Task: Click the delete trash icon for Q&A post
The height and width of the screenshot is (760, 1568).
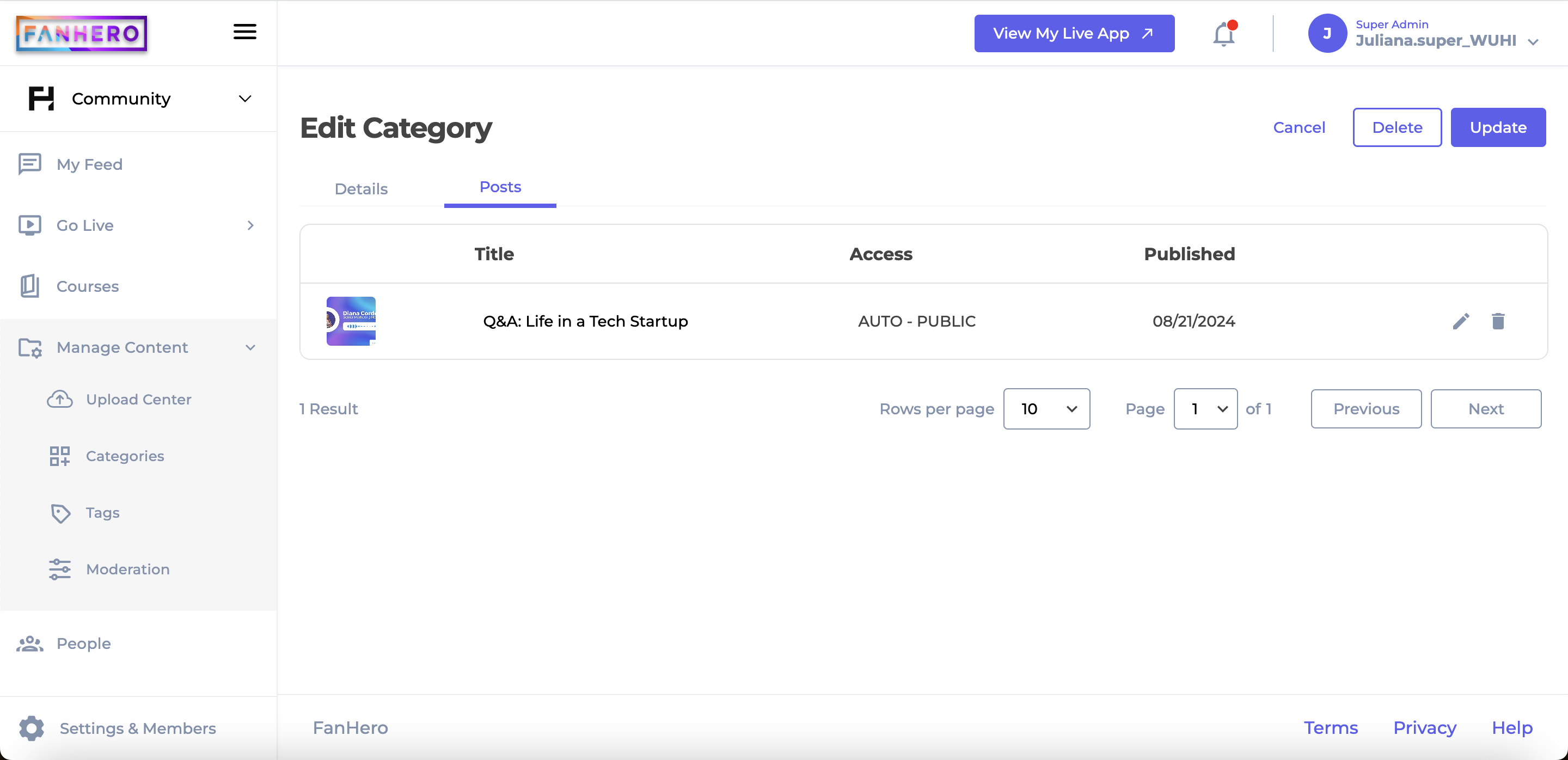Action: [1498, 321]
